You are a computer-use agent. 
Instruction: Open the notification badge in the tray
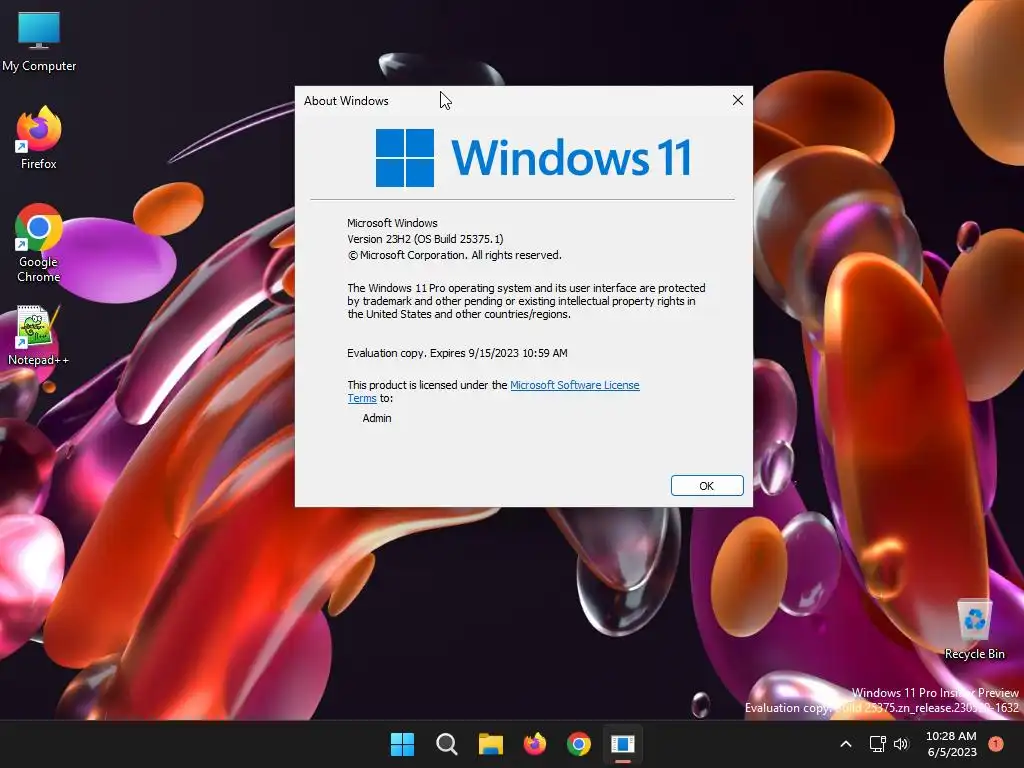point(996,743)
